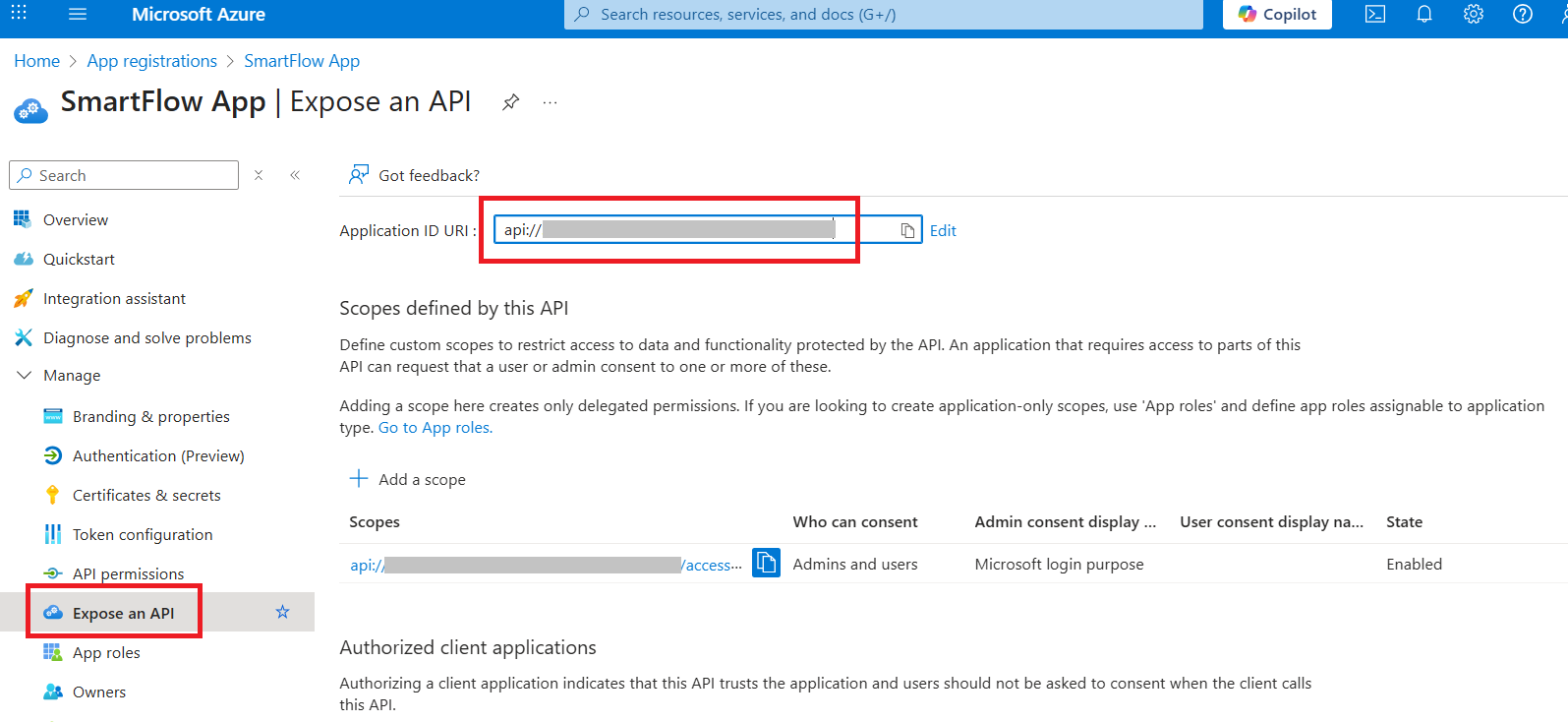Open the more options ellipsis next to title
This screenshot has width=1568, height=722.
coord(550,102)
